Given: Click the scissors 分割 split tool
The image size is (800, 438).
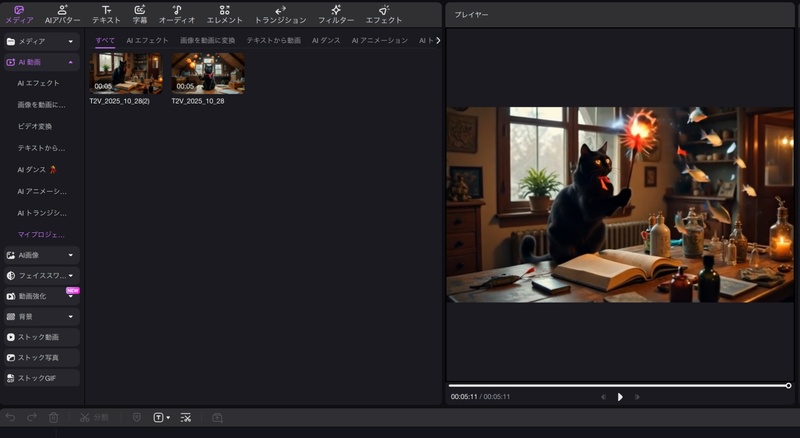Looking at the screenshot, I should (94, 418).
